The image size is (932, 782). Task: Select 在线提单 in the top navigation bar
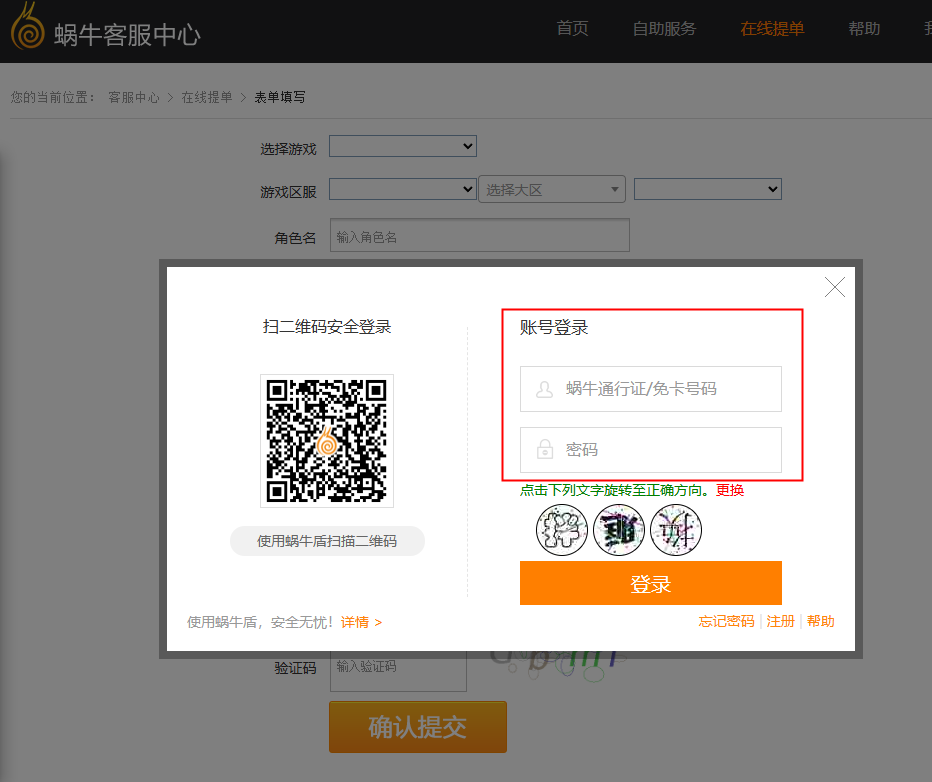(x=772, y=29)
